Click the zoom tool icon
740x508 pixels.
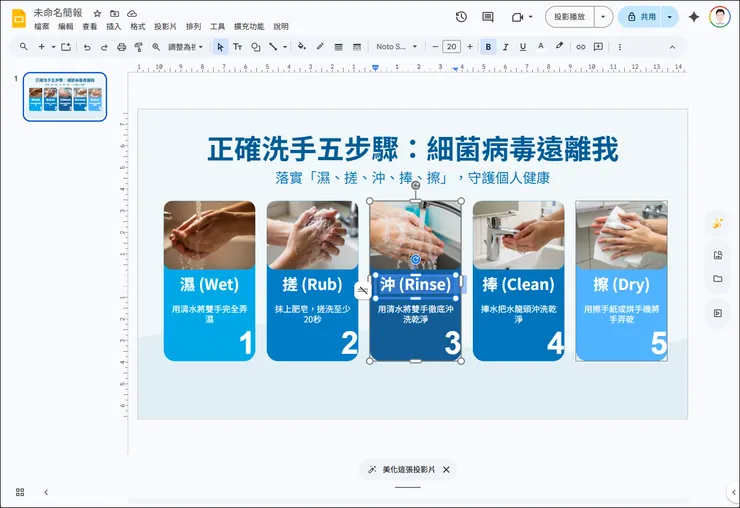[x=156, y=47]
